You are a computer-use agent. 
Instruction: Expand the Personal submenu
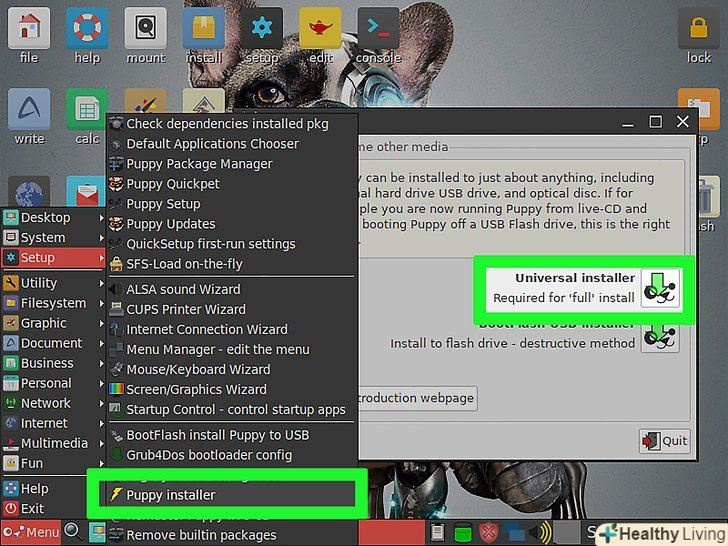coord(53,383)
